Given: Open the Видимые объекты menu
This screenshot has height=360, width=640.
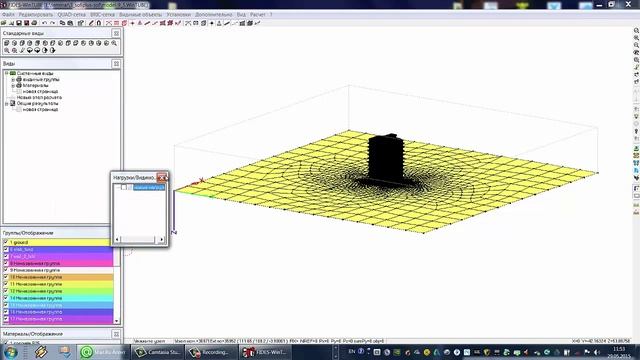Looking at the screenshot, I should 140,15.
